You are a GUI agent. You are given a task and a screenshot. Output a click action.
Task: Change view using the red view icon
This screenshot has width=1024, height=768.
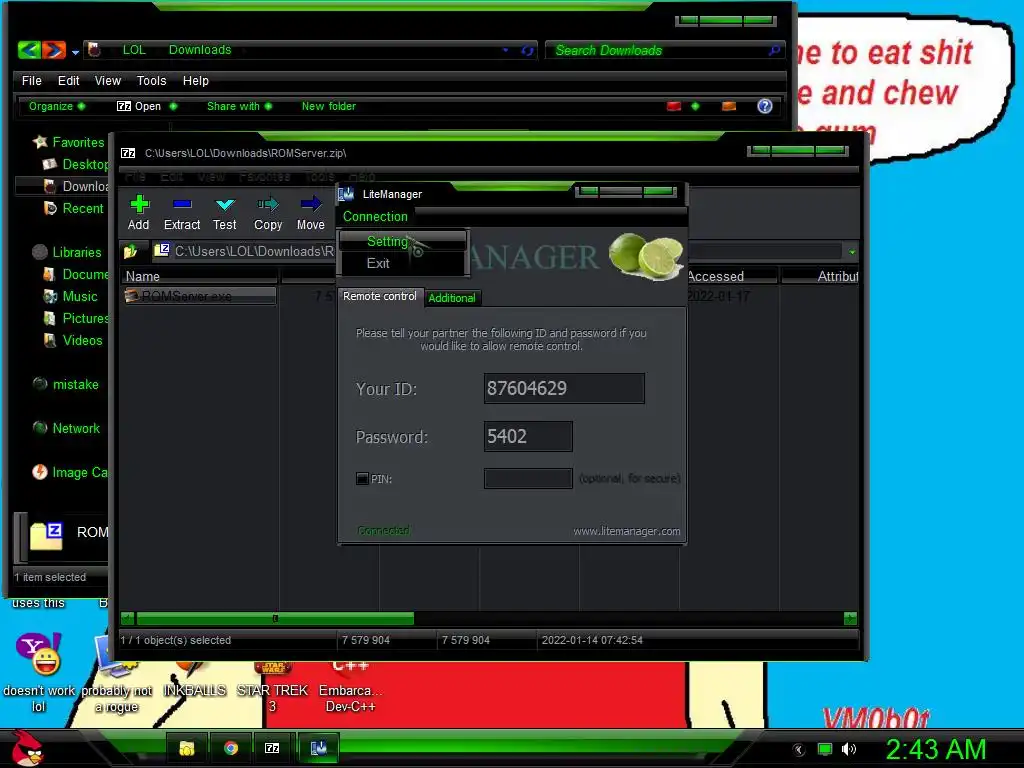(x=674, y=106)
